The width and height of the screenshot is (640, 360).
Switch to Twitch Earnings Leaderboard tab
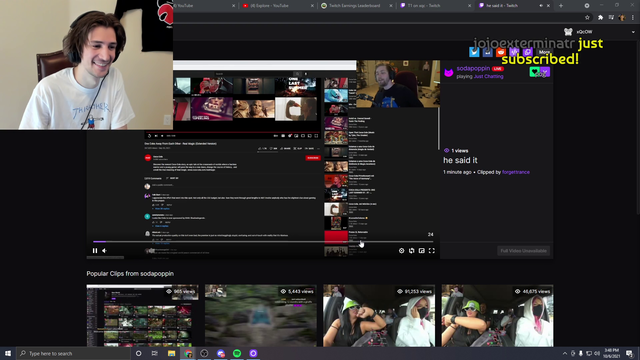355,6
